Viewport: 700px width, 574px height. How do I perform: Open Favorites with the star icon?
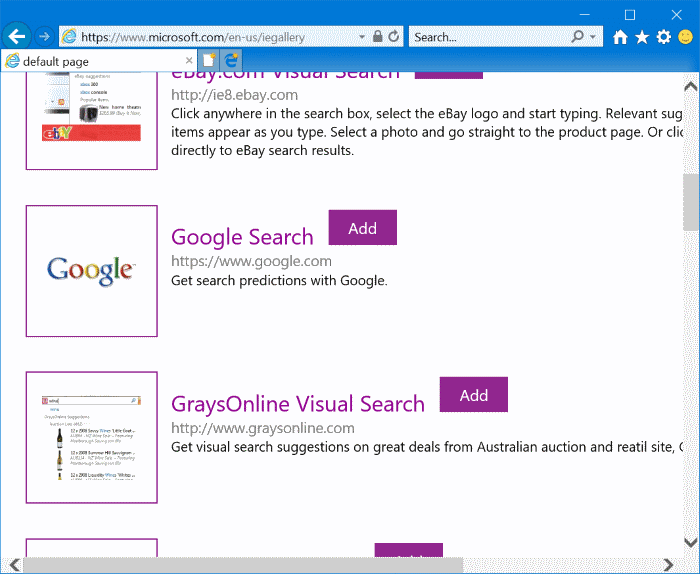[642, 37]
